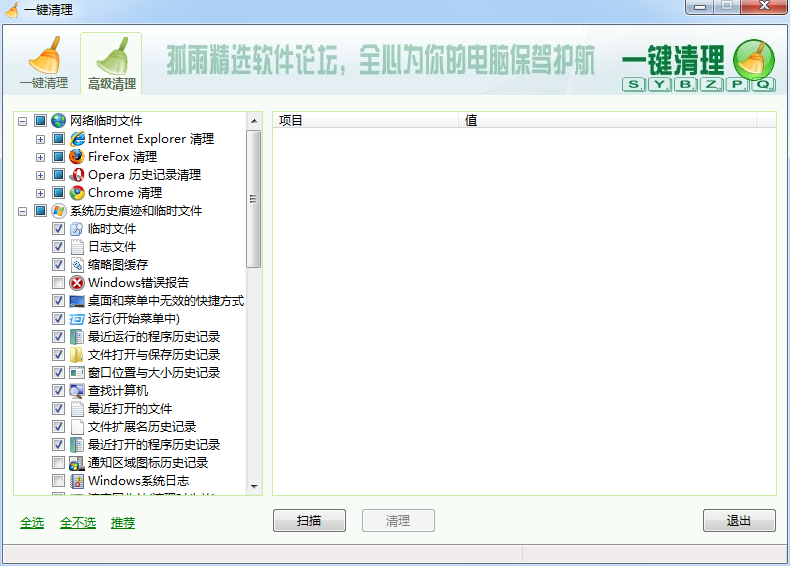Uncheck the 日志文件 checkbox
This screenshot has width=790, height=566.
tap(58, 246)
